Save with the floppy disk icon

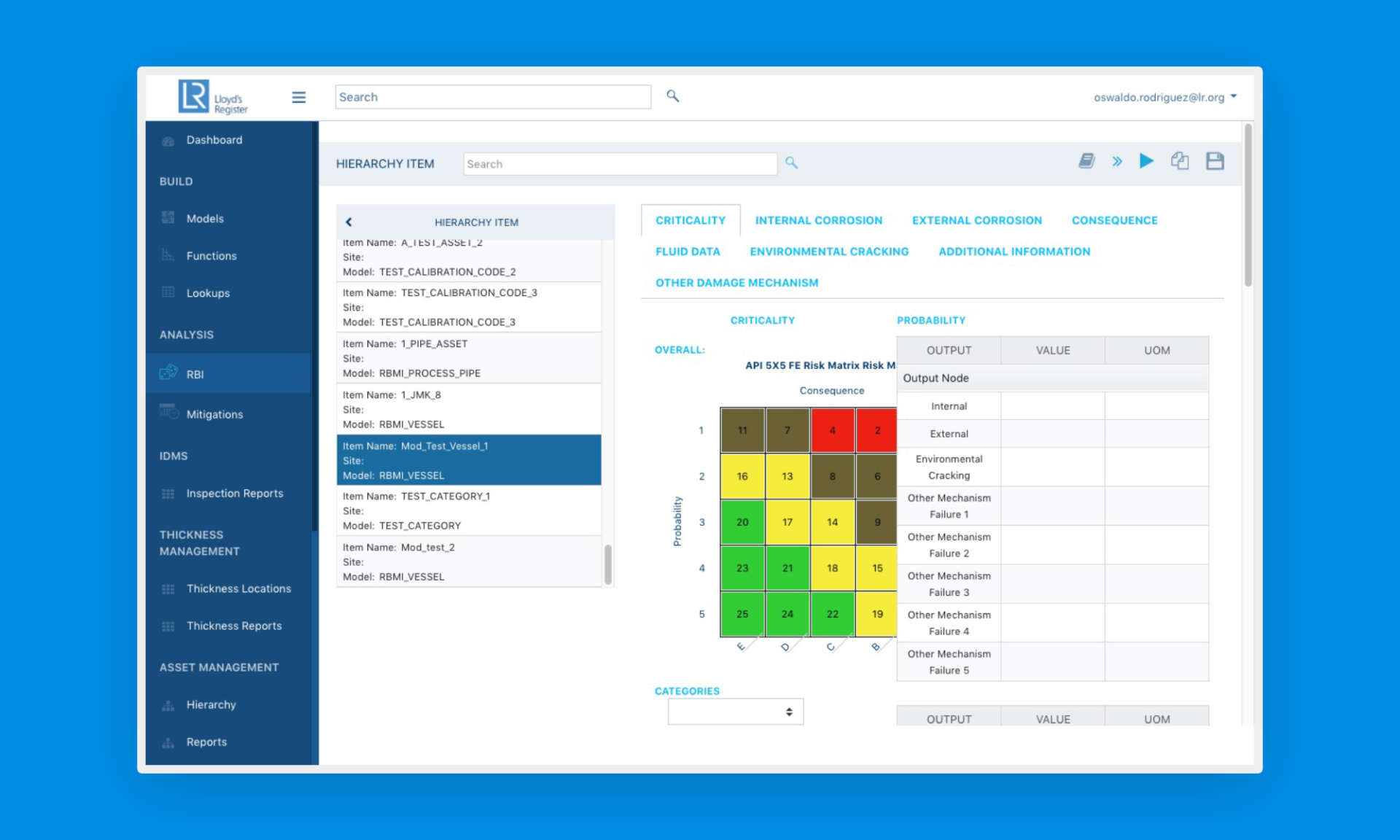click(1215, 161)
